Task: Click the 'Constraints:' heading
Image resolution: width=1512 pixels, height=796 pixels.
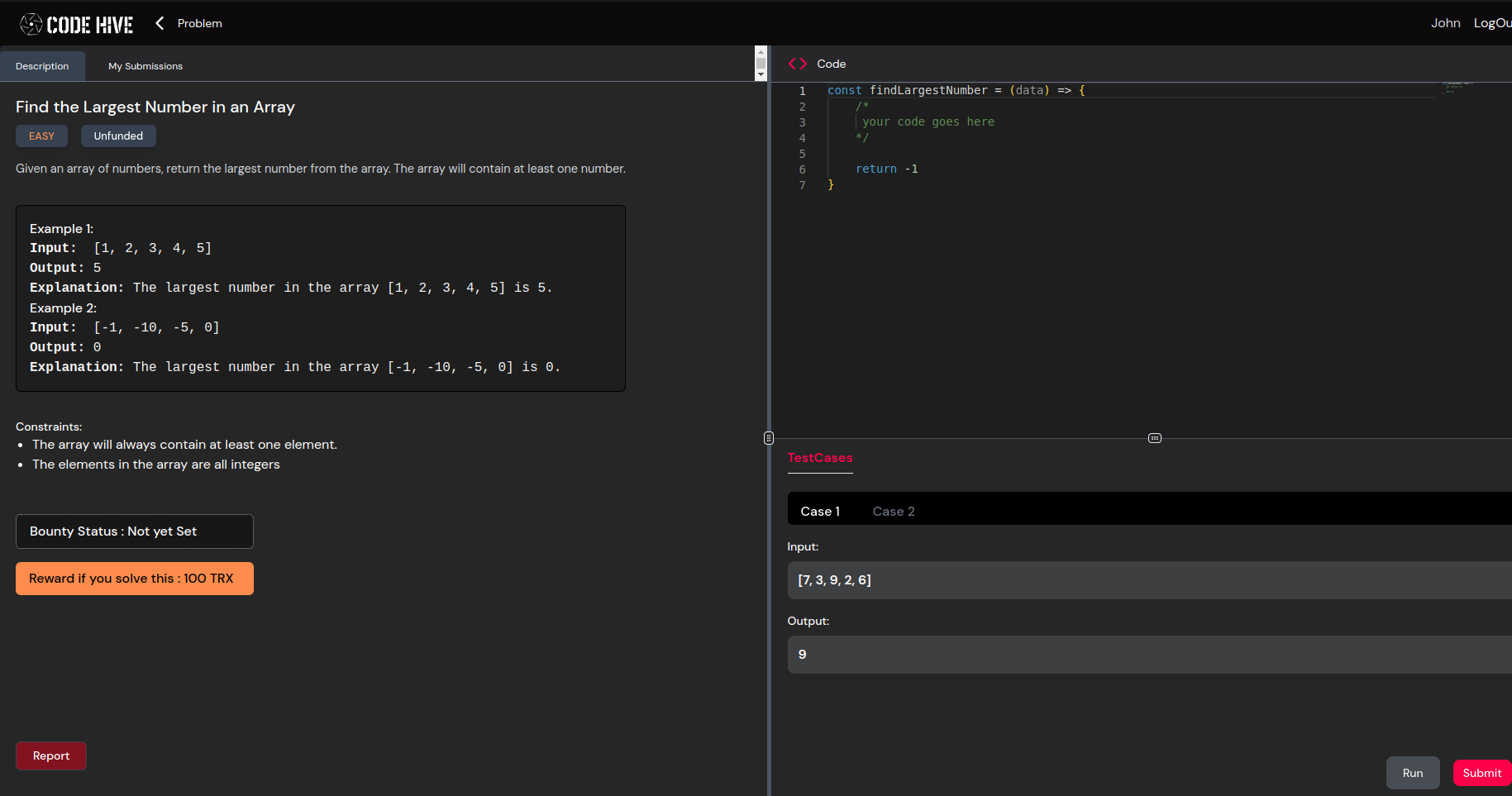Action: tap(49, 427)
